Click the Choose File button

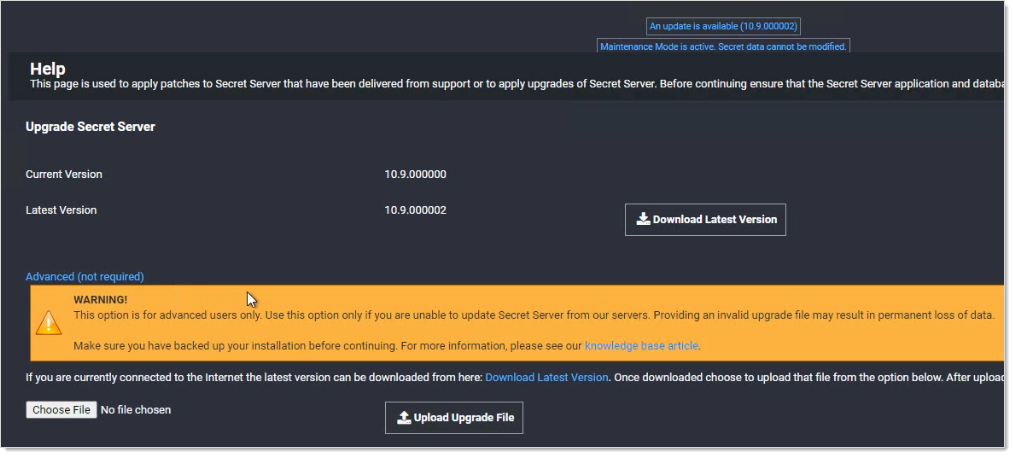coord(61,410)
